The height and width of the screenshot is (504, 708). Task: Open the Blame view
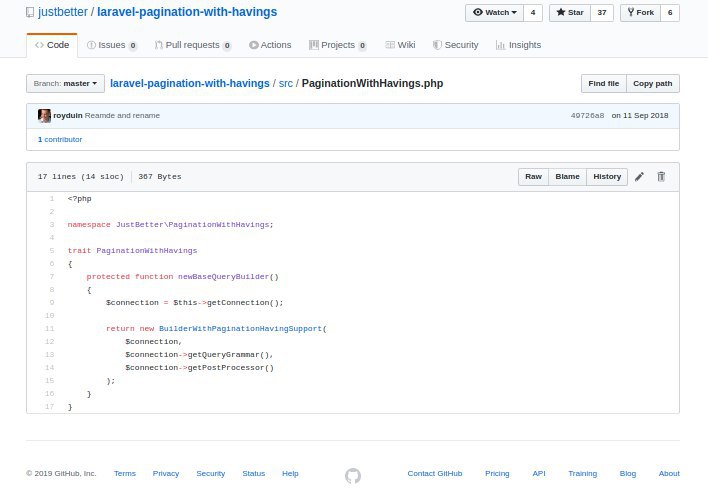[x=567, y=177]
